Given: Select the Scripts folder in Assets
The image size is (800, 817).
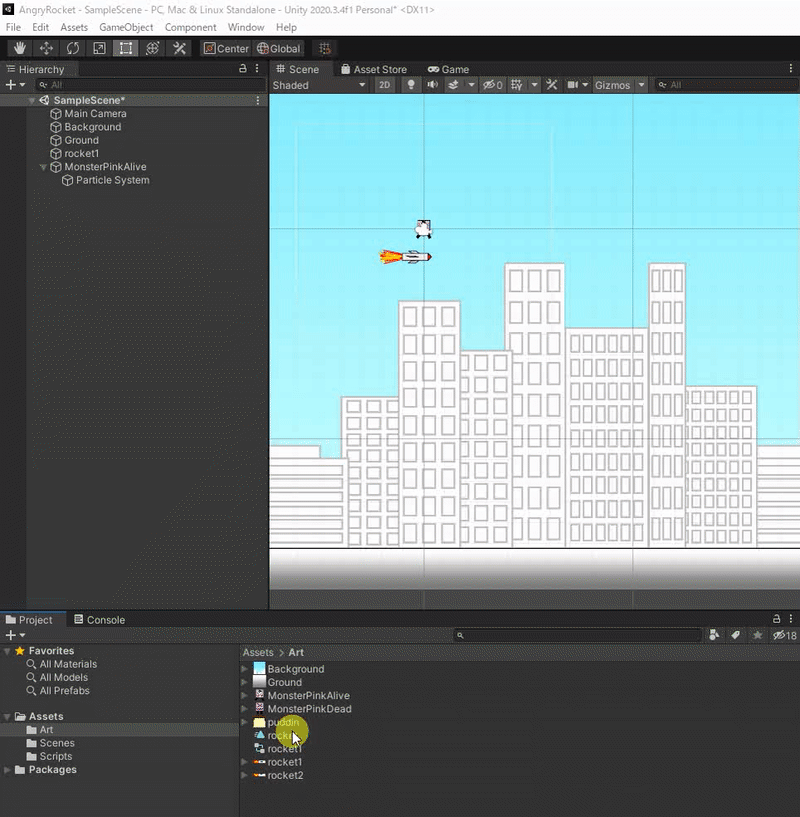Looking at the screenshot, I should point(56,756).
